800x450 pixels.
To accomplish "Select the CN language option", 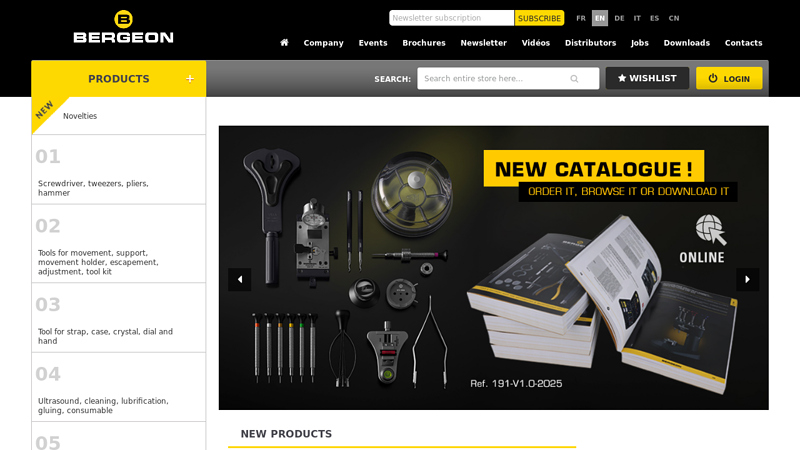I will (673, 18).
